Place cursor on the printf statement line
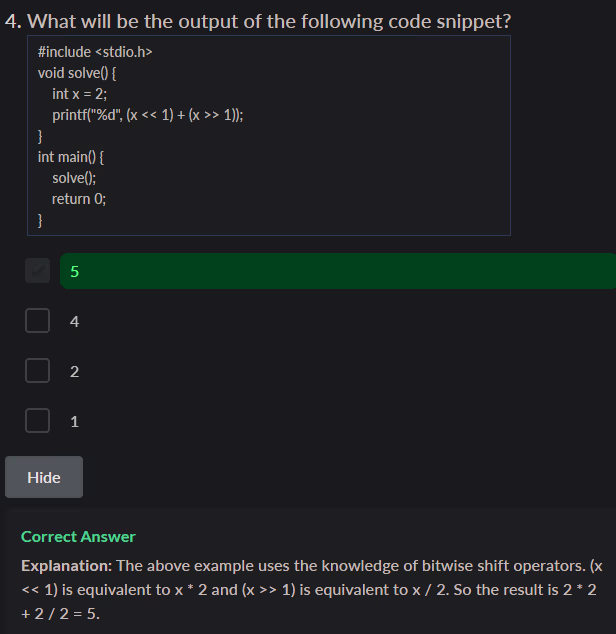Image resolution: width=616 pixels, height=634 pixels. pos(148,114)
